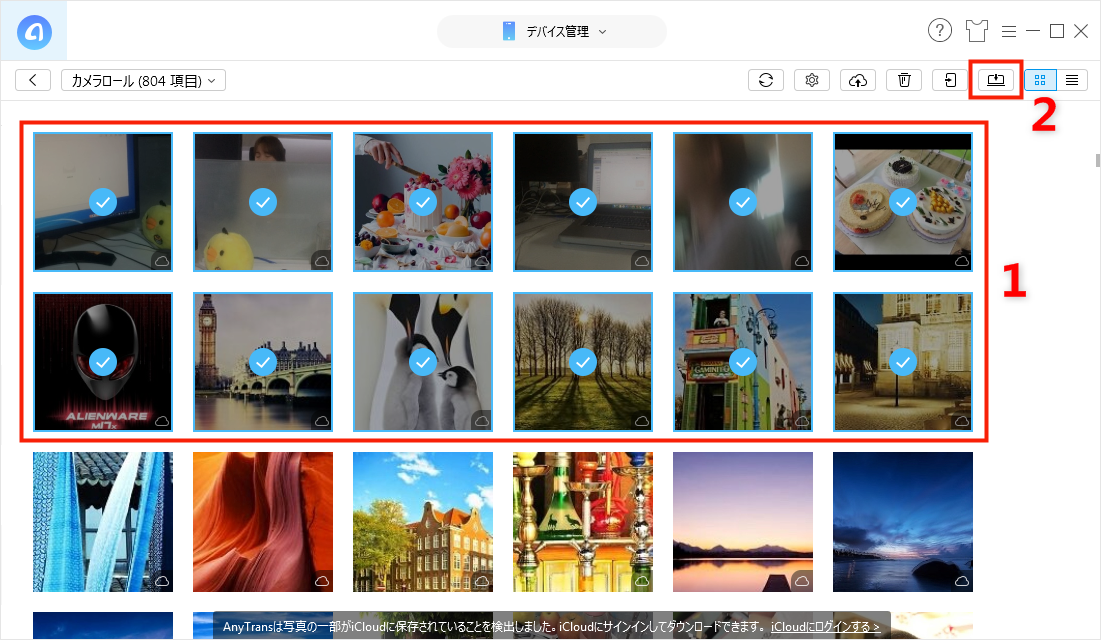
Task: Click cloud icon on canyon rock photo
Action: 322,581
